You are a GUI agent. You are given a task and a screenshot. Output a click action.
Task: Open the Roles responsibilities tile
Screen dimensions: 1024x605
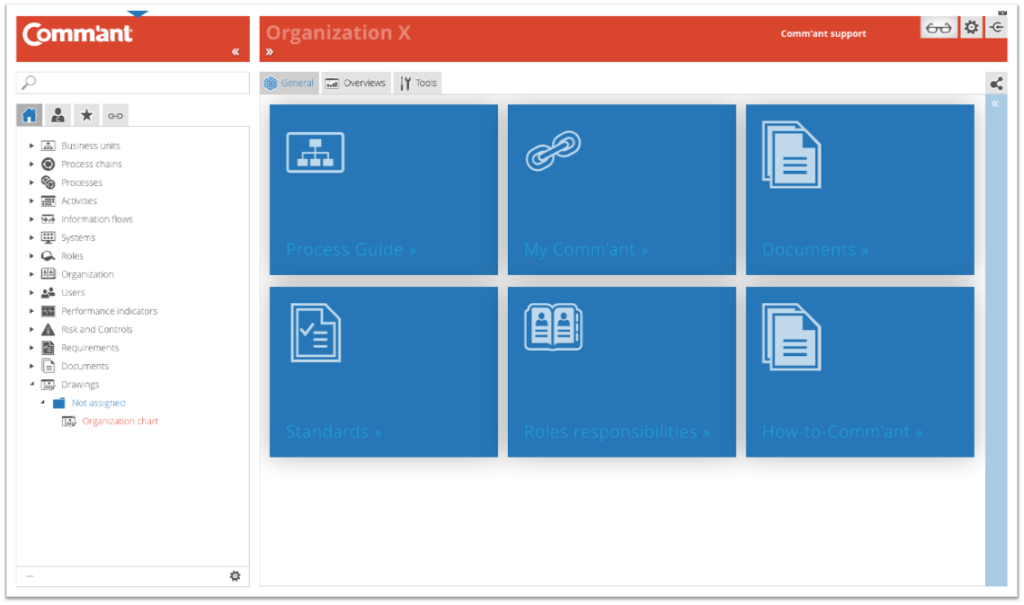tap(621, 371)
